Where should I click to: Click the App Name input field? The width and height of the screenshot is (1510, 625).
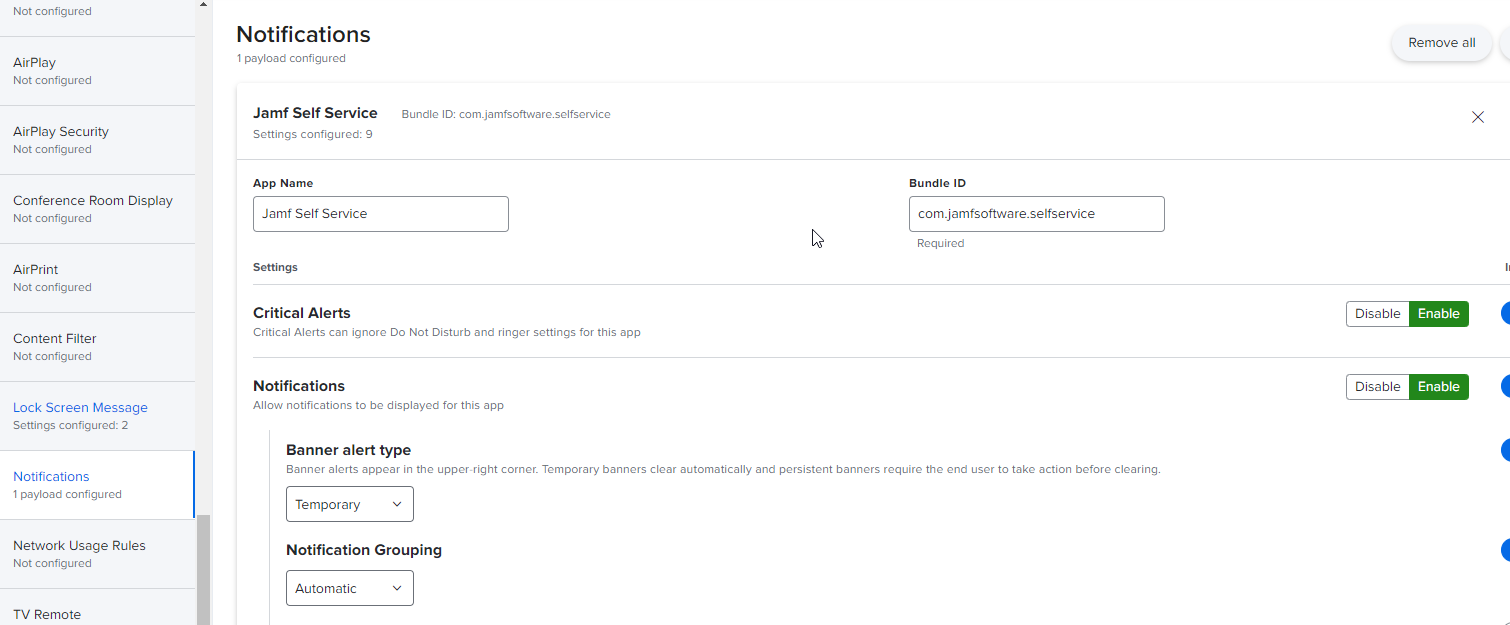(380, 214)
